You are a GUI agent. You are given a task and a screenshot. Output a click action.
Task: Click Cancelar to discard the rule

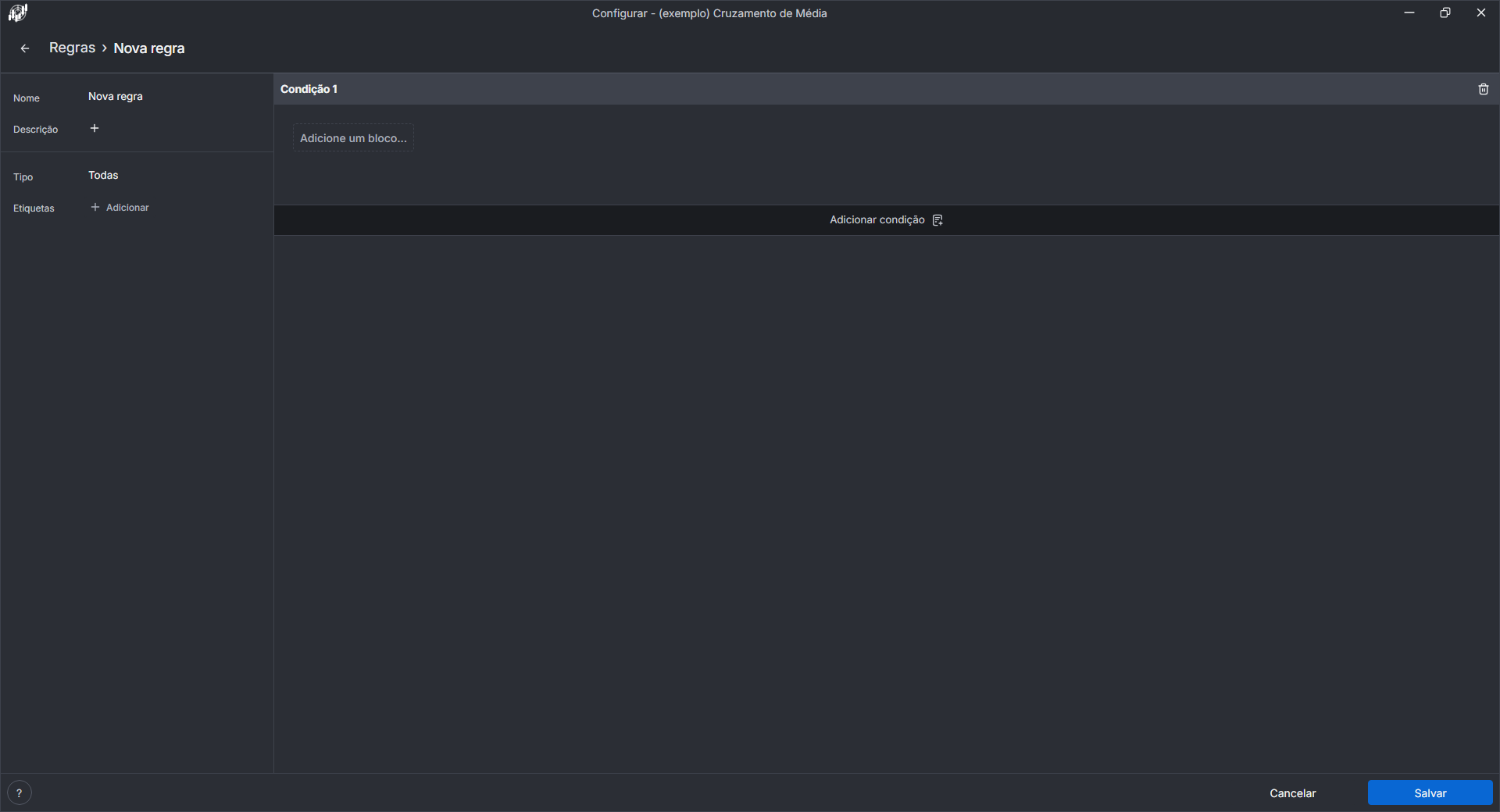pos(1292,792)
